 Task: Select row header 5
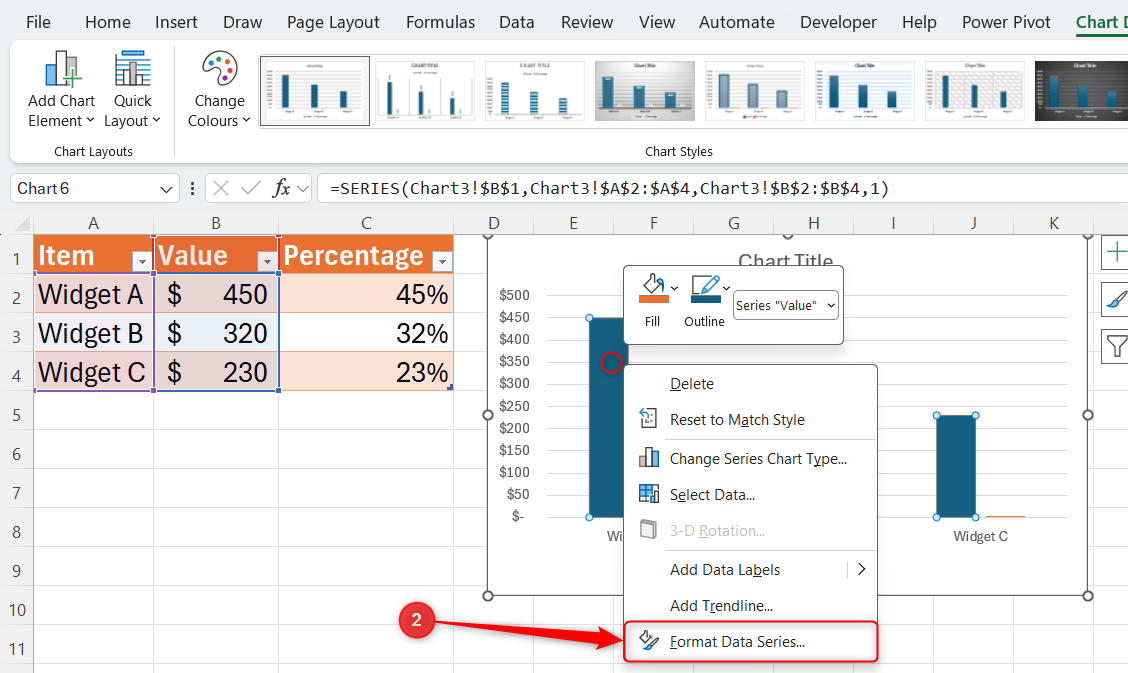click(17, 416)
